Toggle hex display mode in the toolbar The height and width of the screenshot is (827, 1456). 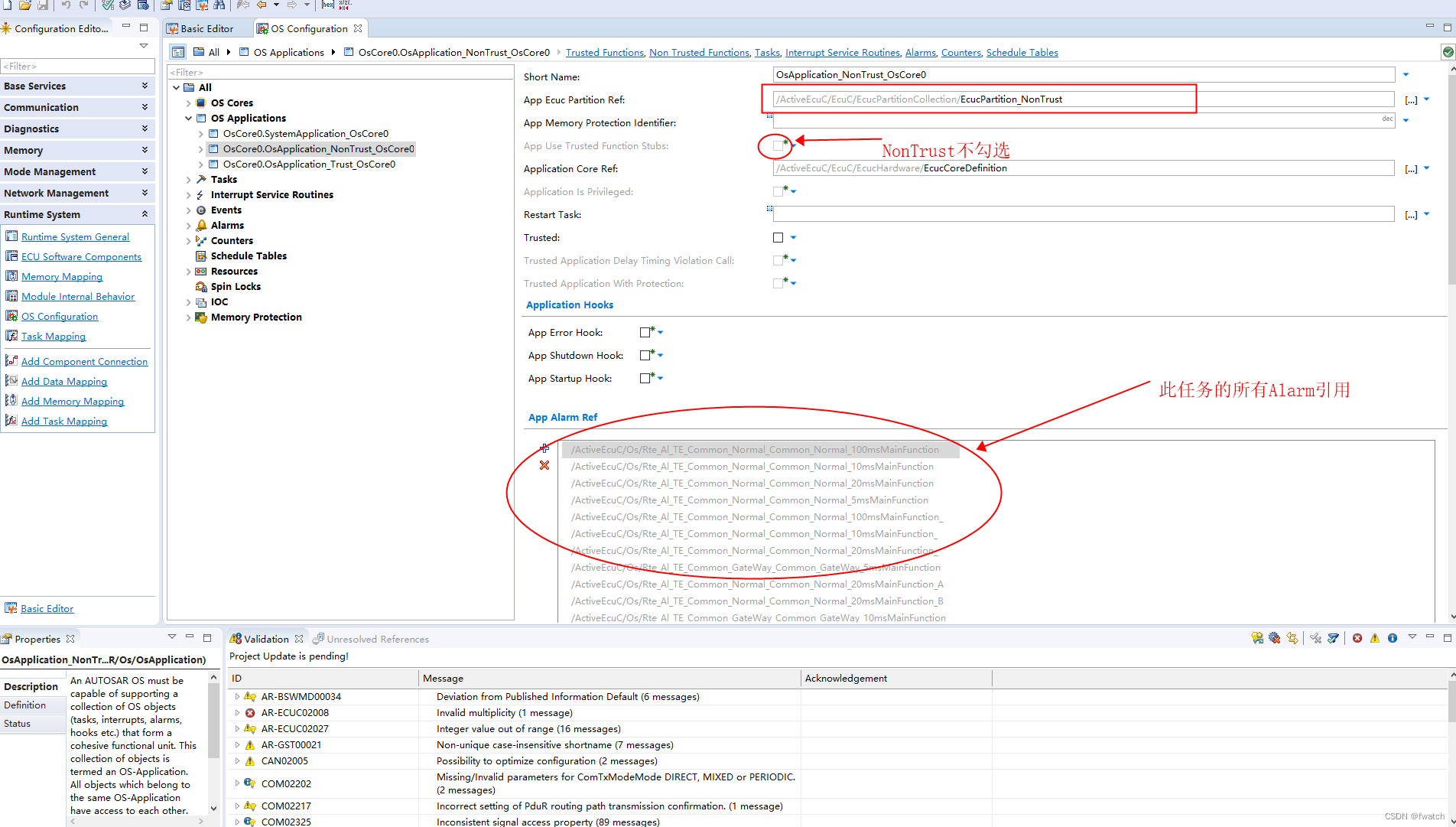click(330, 5)
